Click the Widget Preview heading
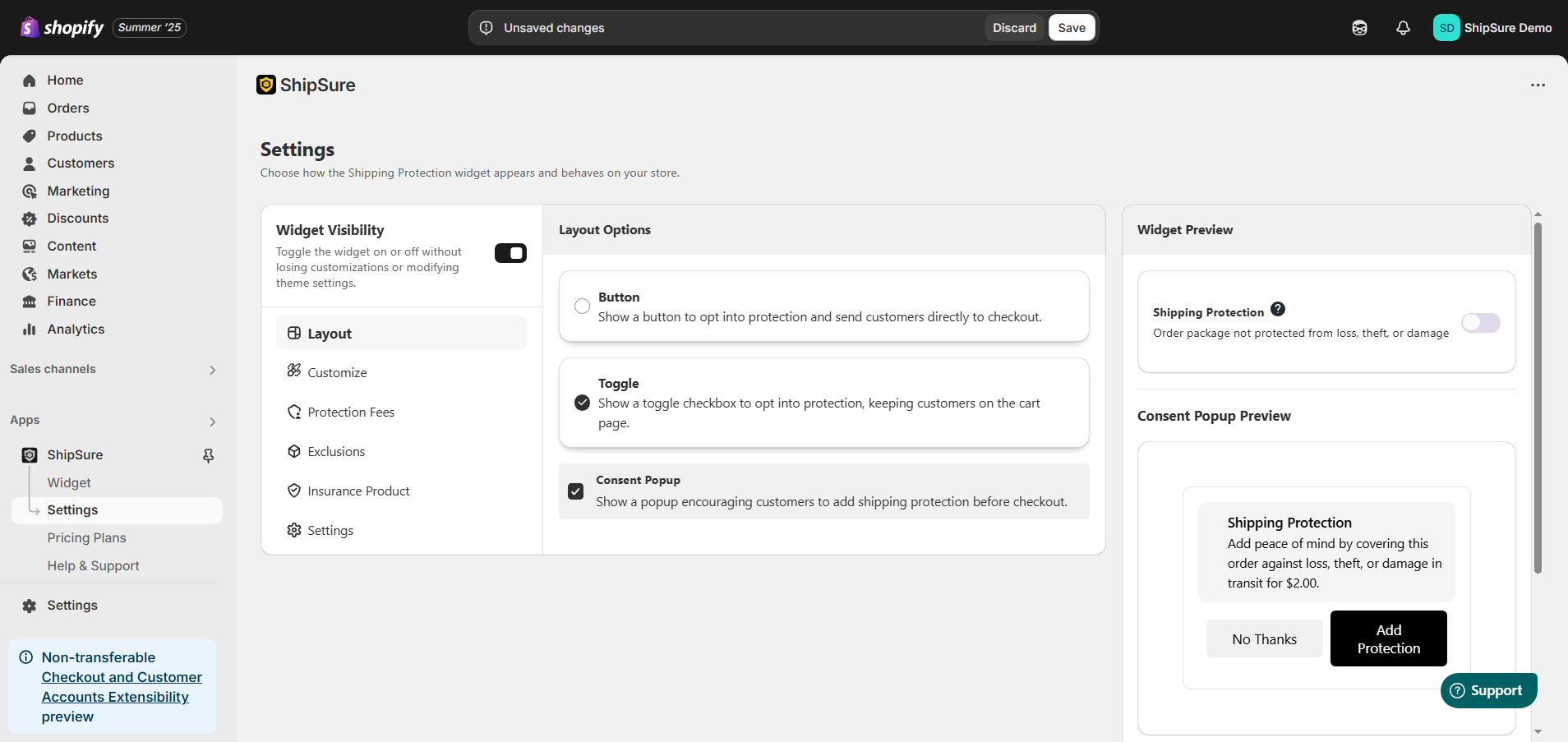Viewport: 1568px width, 742px height. [x=1185, y=230]
